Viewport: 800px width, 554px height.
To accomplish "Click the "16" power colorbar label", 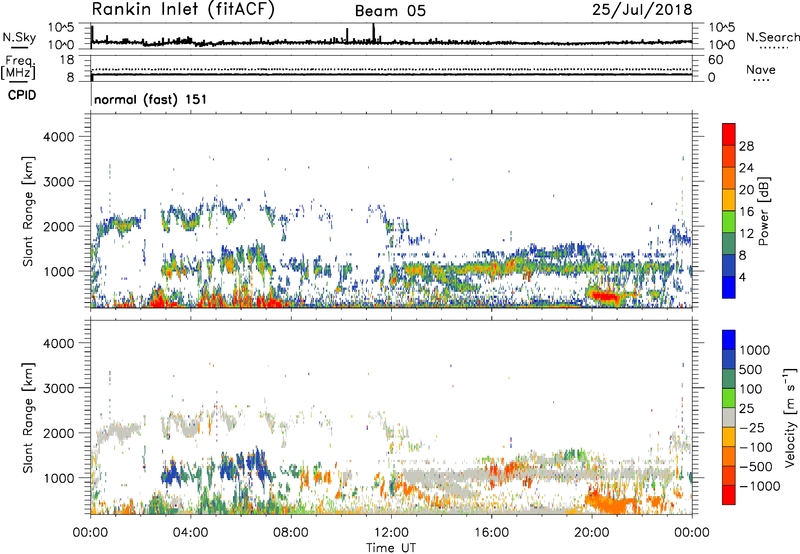I will point(746,212).
